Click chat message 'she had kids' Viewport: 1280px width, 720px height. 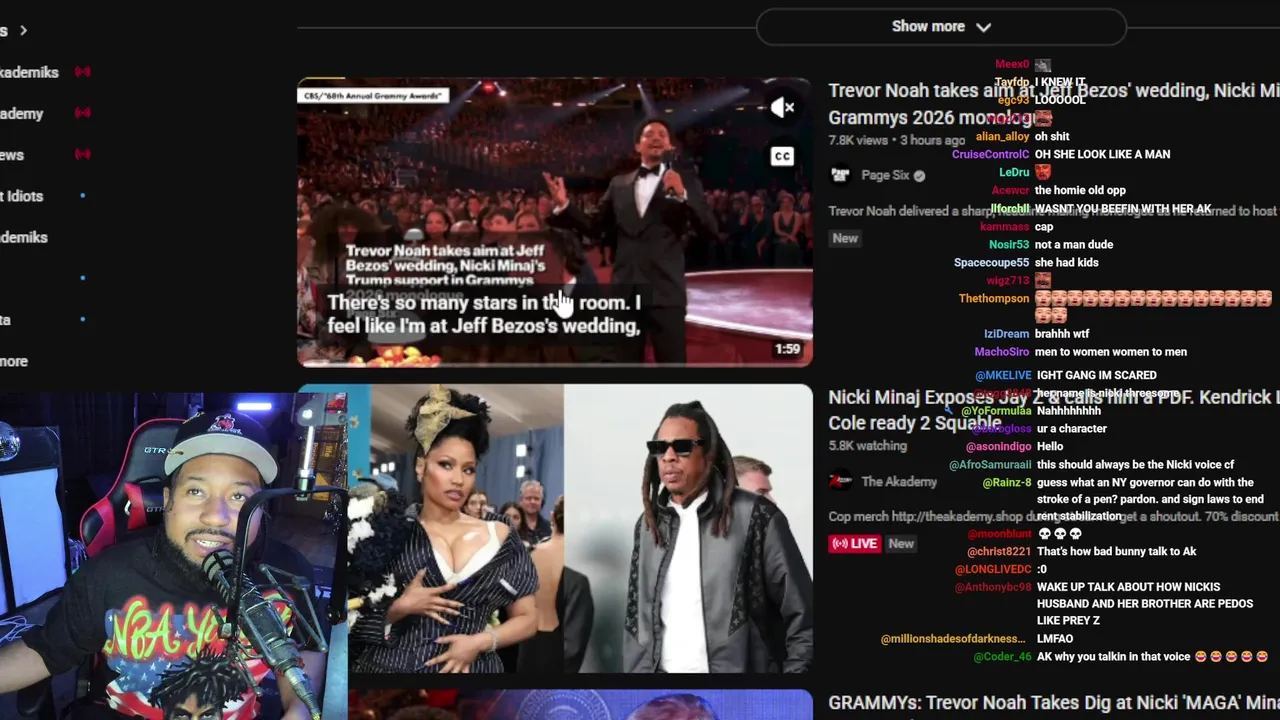click(1067, 263)
